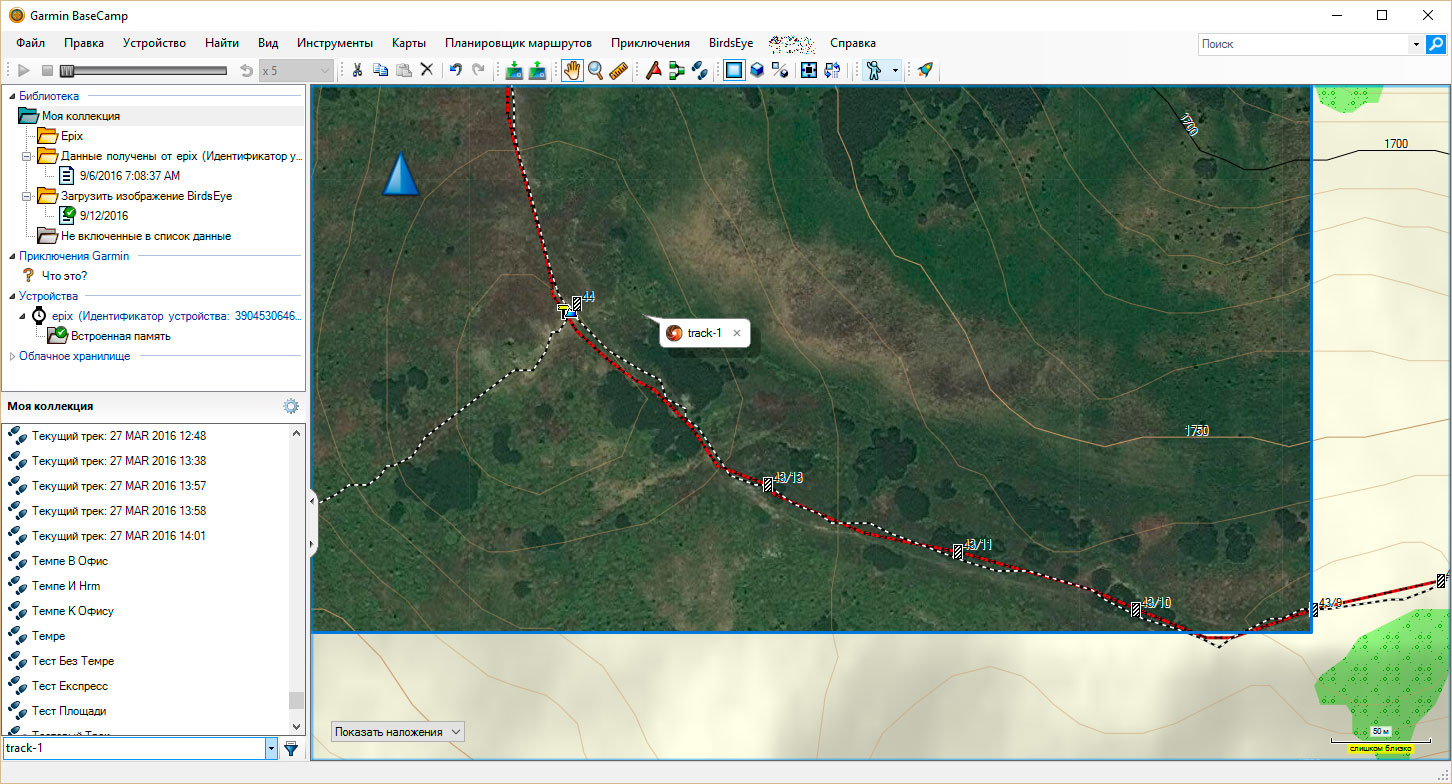
Task: Choose the ruler measure tool
Action: point(618,70)
